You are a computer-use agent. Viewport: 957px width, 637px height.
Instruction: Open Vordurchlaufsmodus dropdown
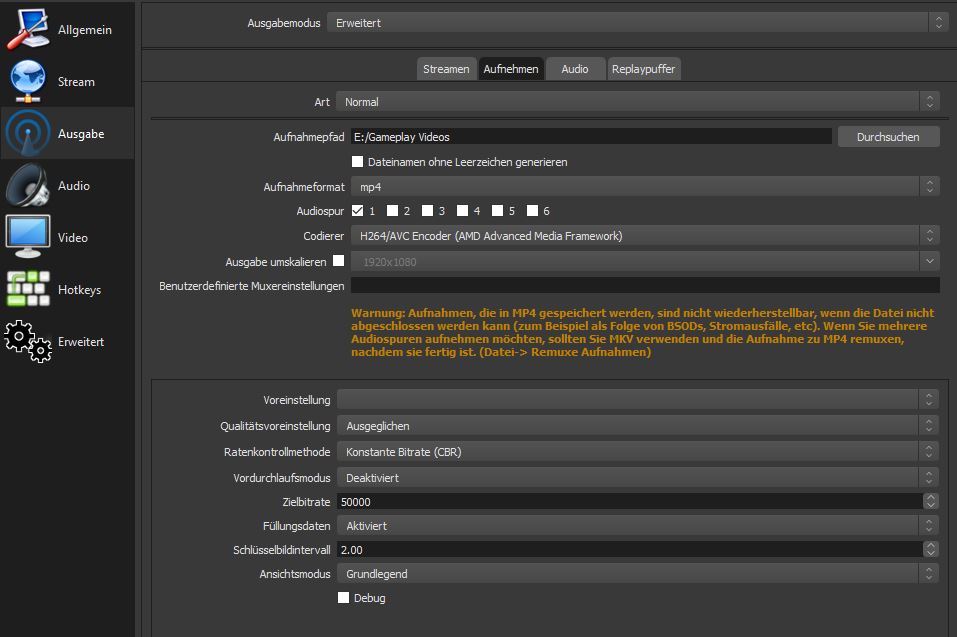637,478
